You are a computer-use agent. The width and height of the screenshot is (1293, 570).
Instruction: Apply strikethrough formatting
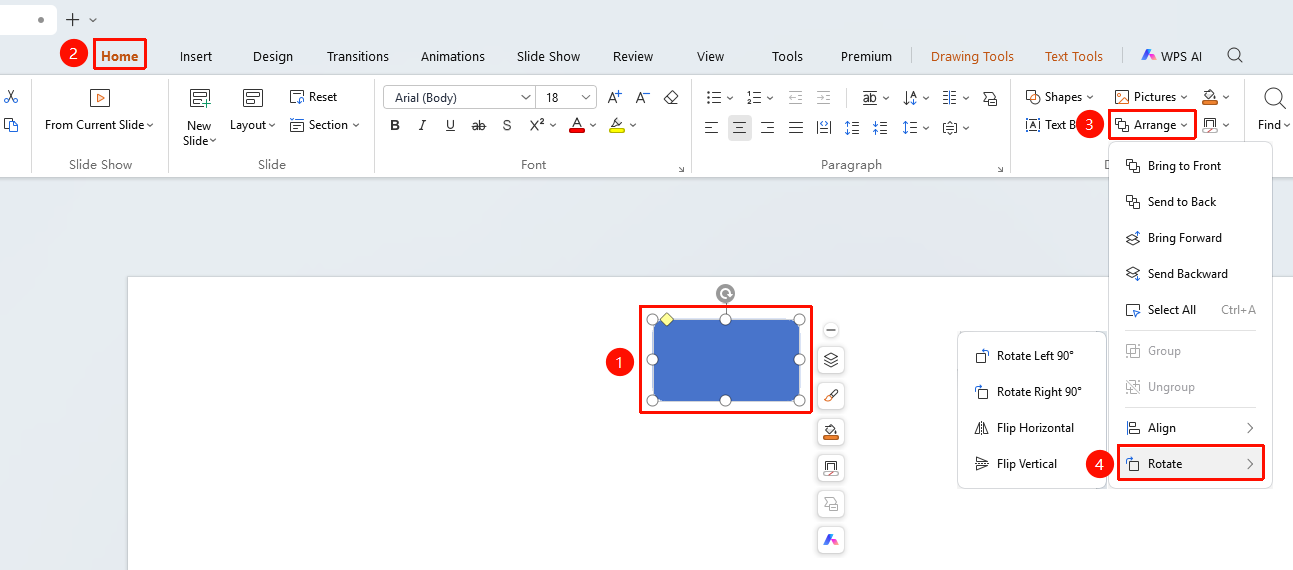point(479,125)
